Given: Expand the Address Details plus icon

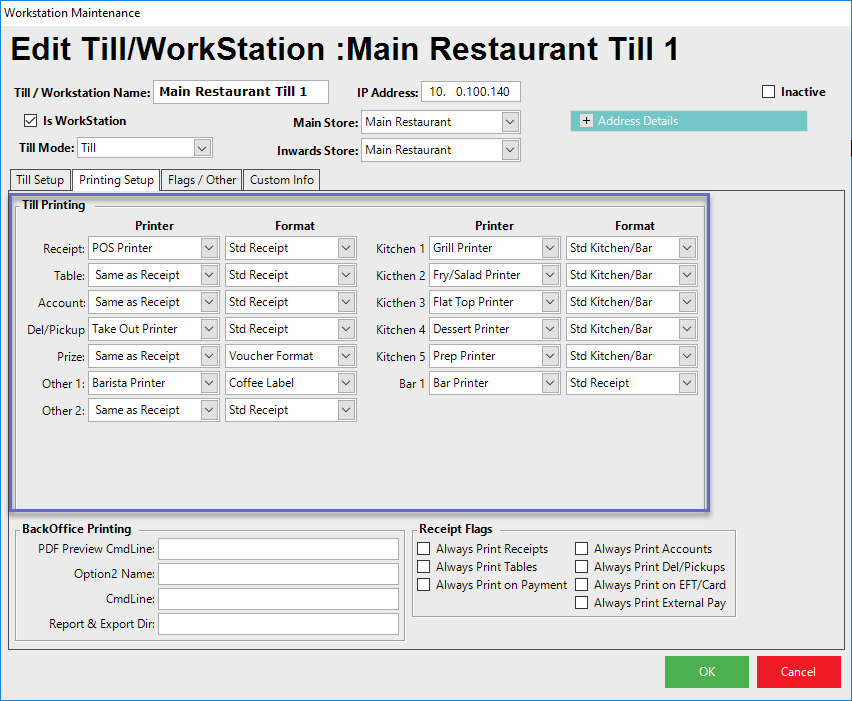Looking at the screenshot, I should (x=585, y=121).
